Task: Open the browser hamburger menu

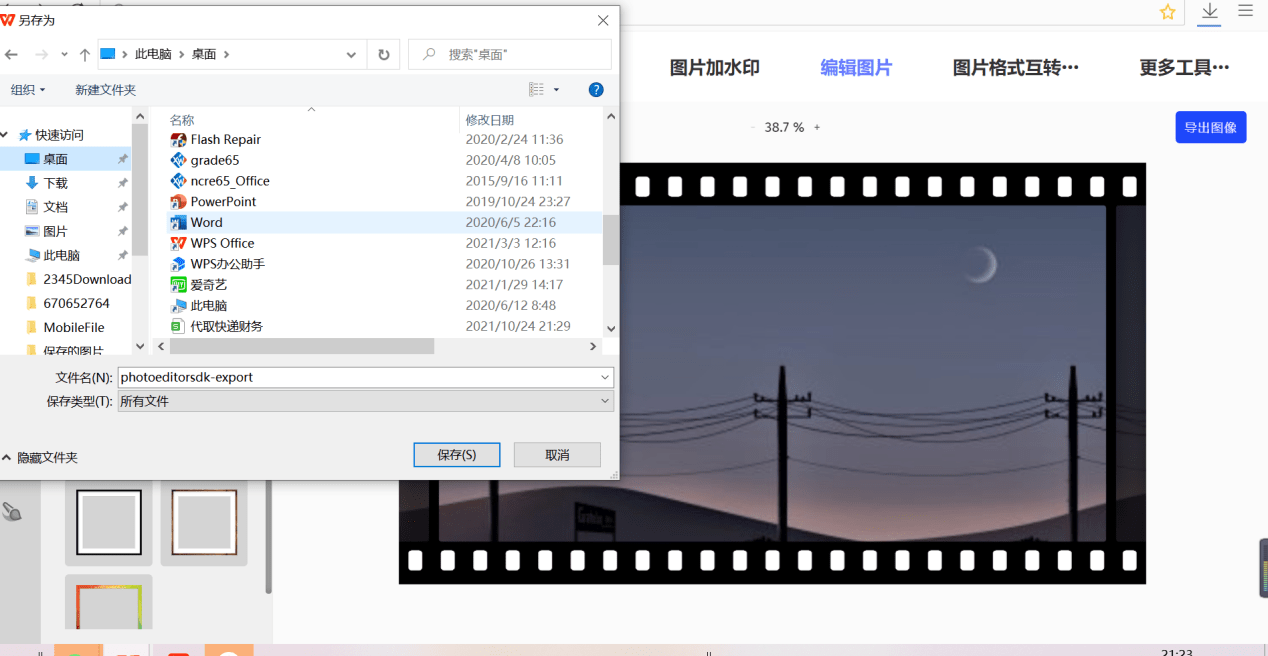Action: (x=1245, y=11)
